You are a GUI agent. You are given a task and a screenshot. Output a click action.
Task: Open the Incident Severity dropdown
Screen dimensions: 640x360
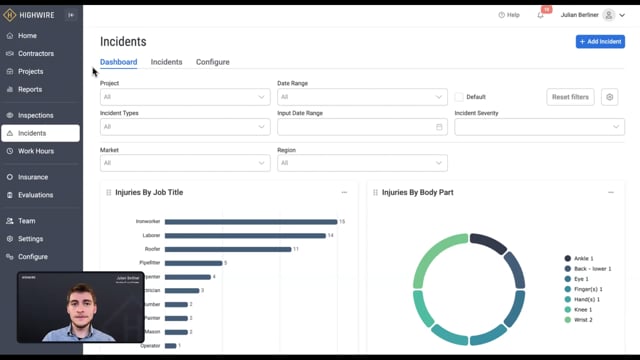539,127
